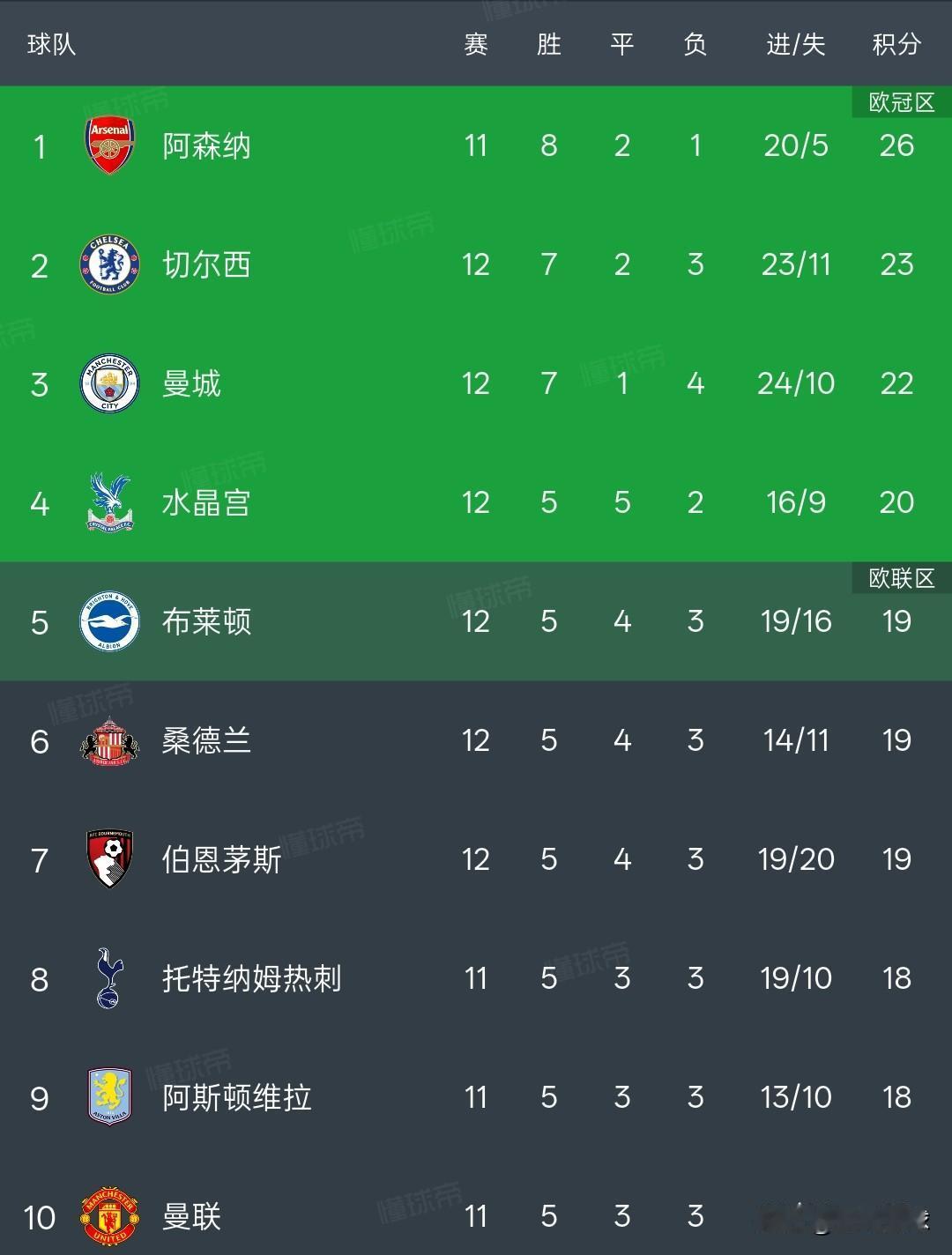Click the 进/失 column header
The image size is (952, 1255).
(795, 44)
